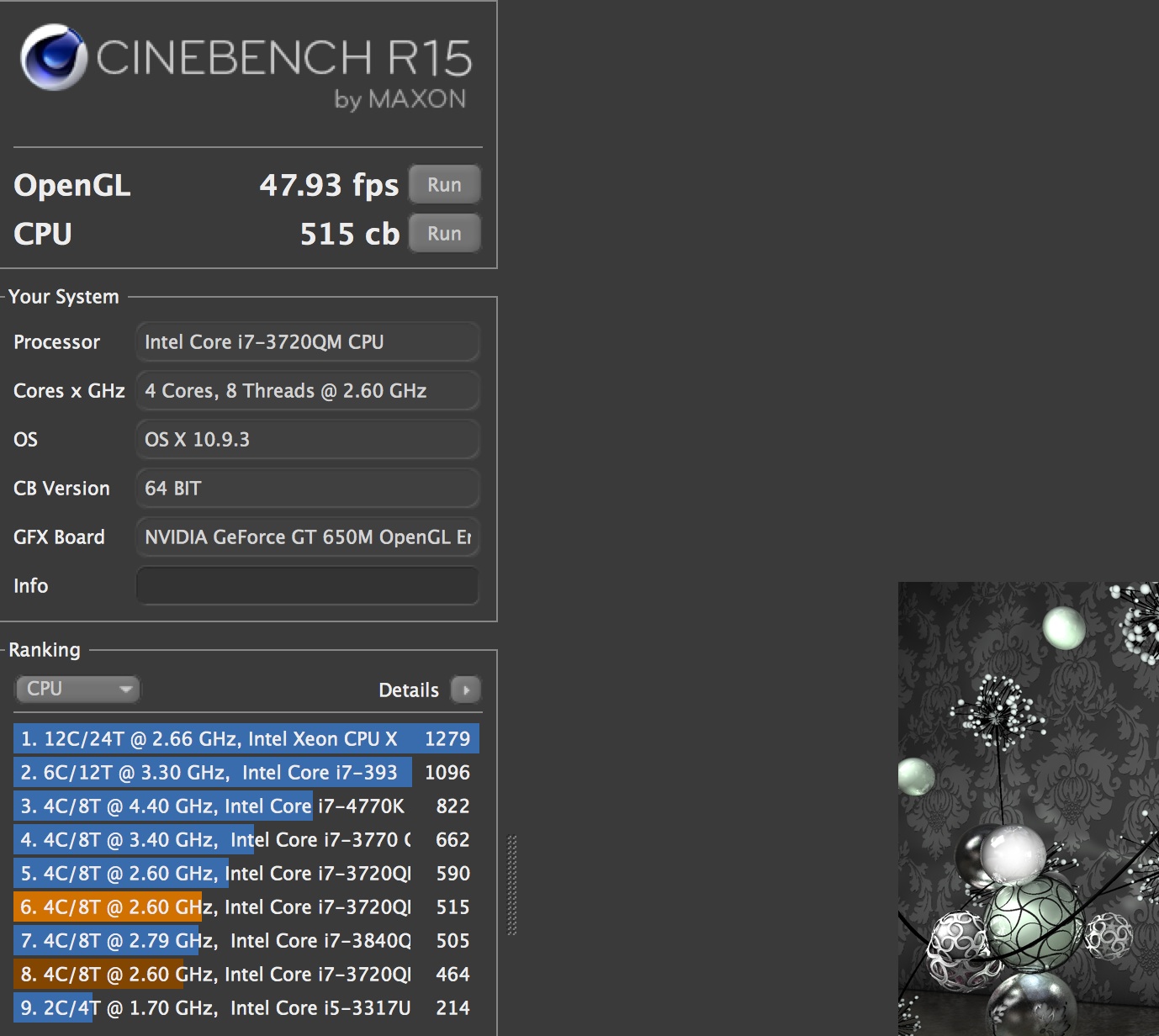
Task: Click the empty Info text field
Action: coord(307,586)
